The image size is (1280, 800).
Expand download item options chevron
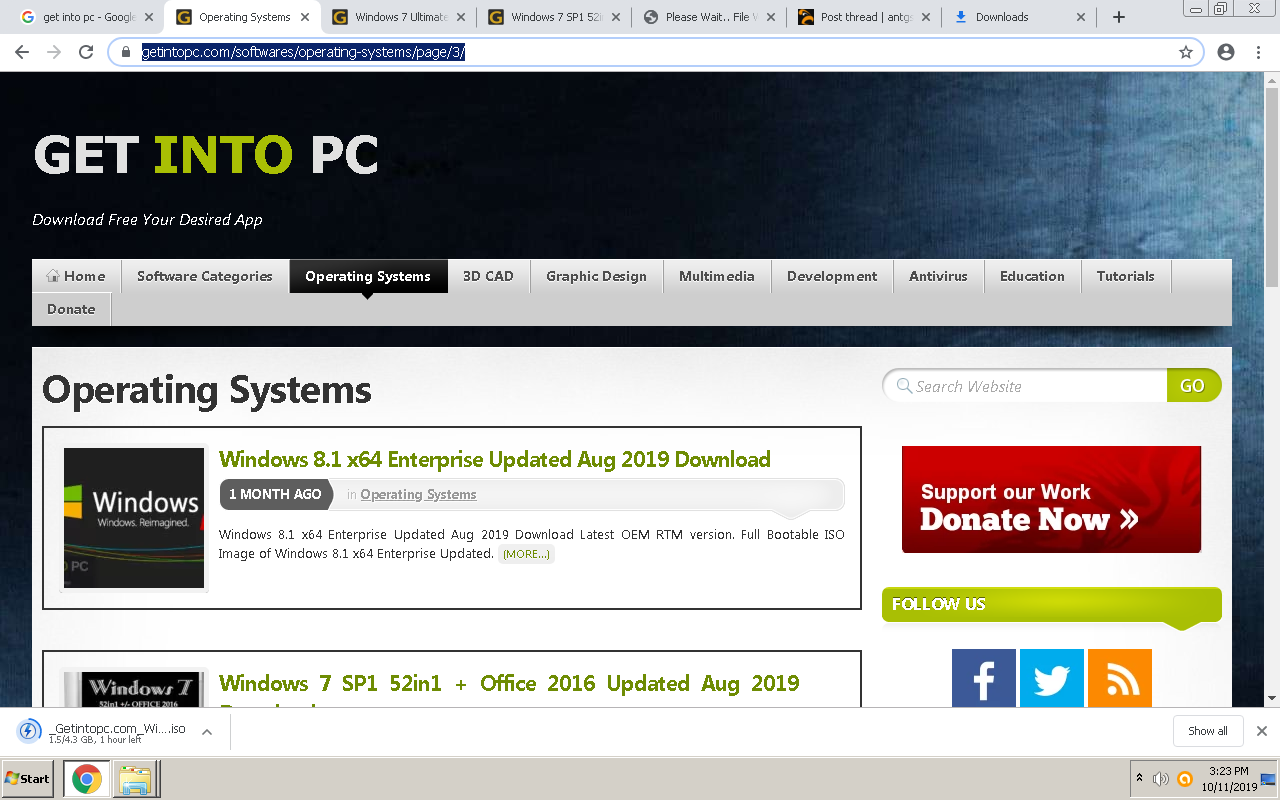pyautogui.click(x=207, y=732)
